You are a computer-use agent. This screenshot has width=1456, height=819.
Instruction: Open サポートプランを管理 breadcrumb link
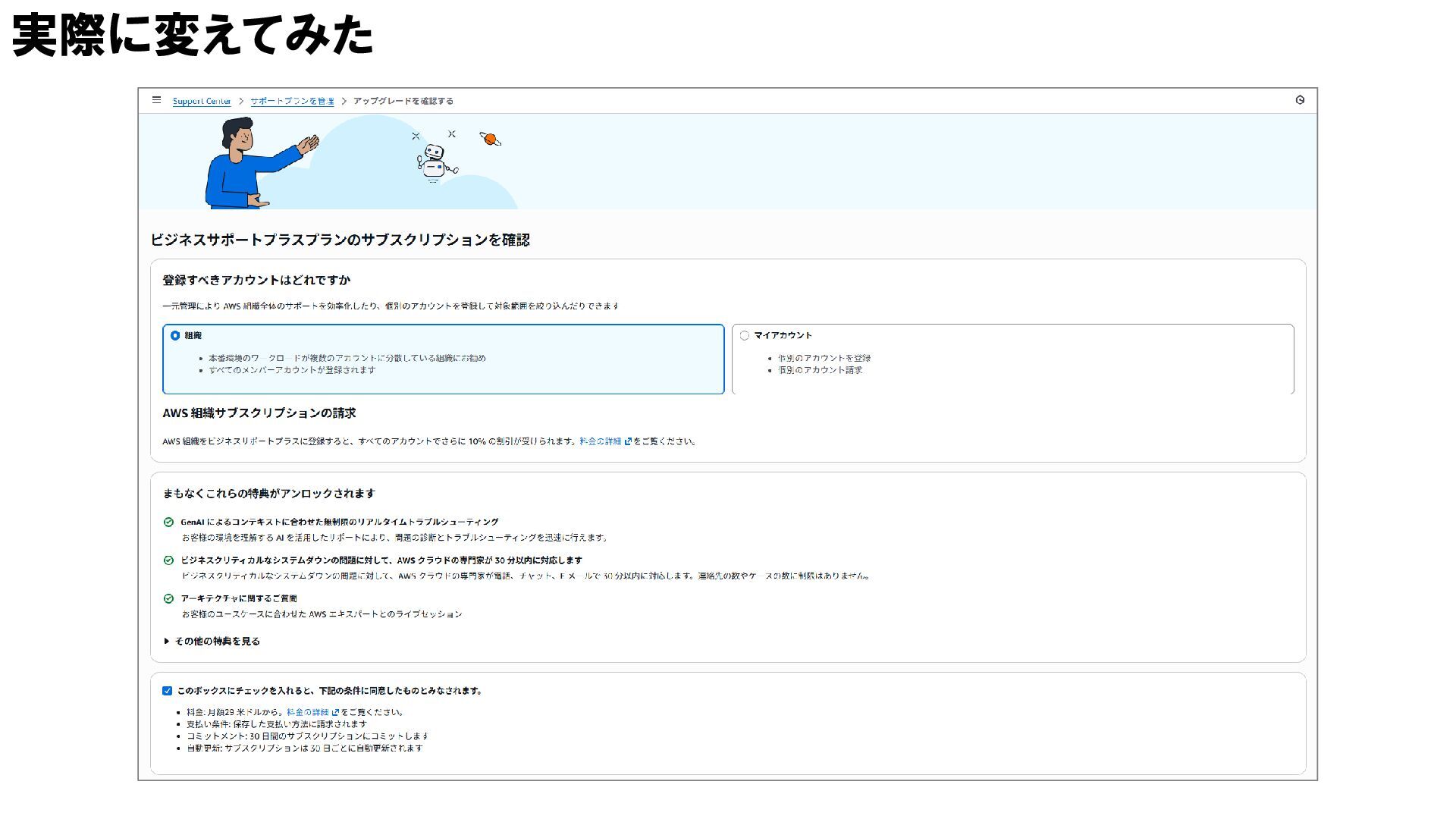[292, 101]
